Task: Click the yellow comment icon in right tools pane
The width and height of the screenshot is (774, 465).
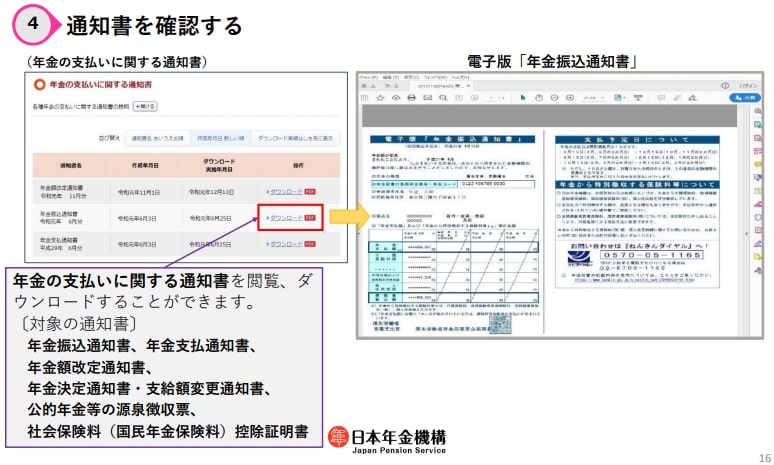Action: [758, 164]
